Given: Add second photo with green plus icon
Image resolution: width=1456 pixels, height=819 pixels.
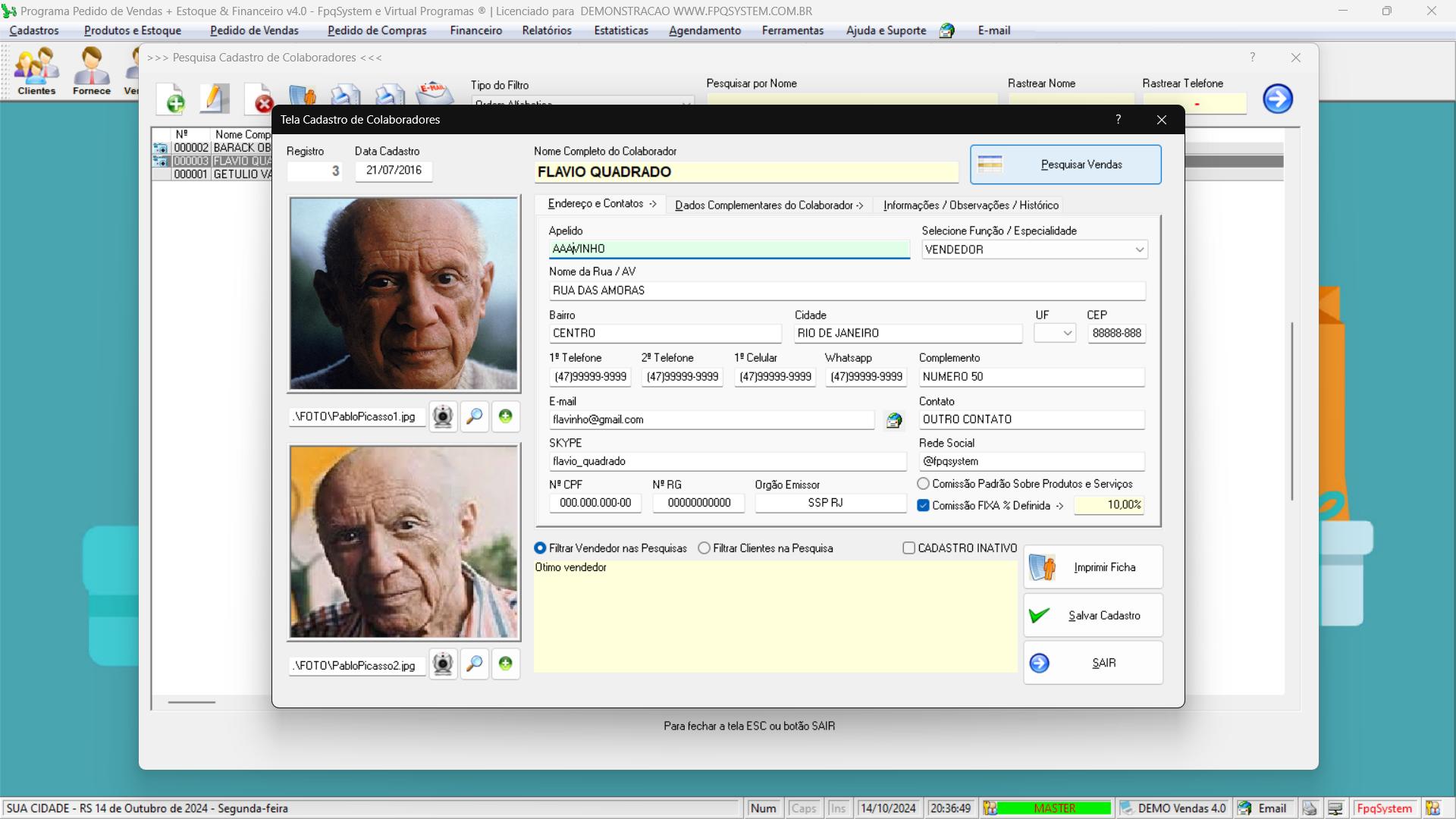Looking at the screenshot, I should pyautogui.click(x=506, y=664).
